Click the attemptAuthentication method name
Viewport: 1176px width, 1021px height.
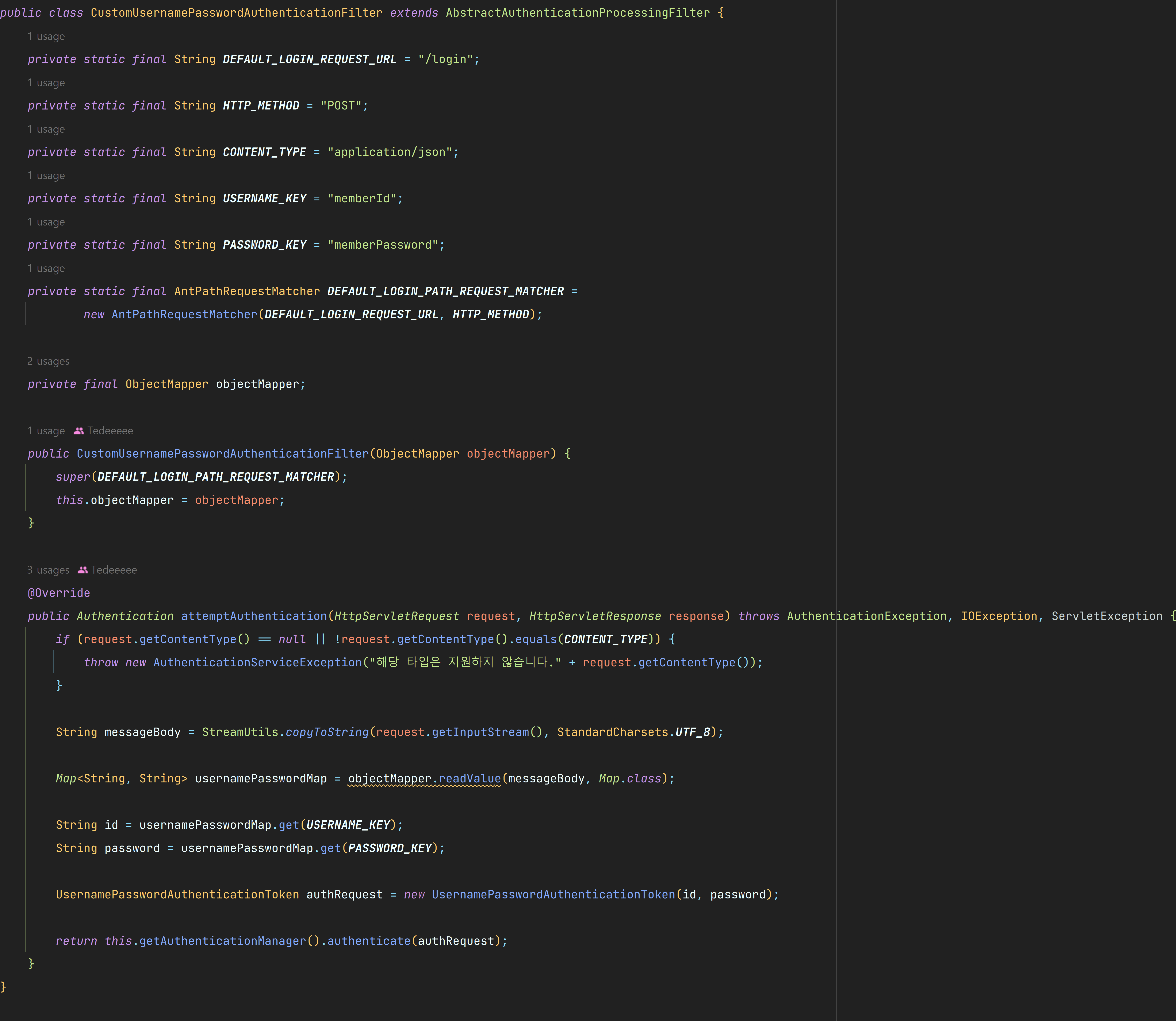coord(254,616)
